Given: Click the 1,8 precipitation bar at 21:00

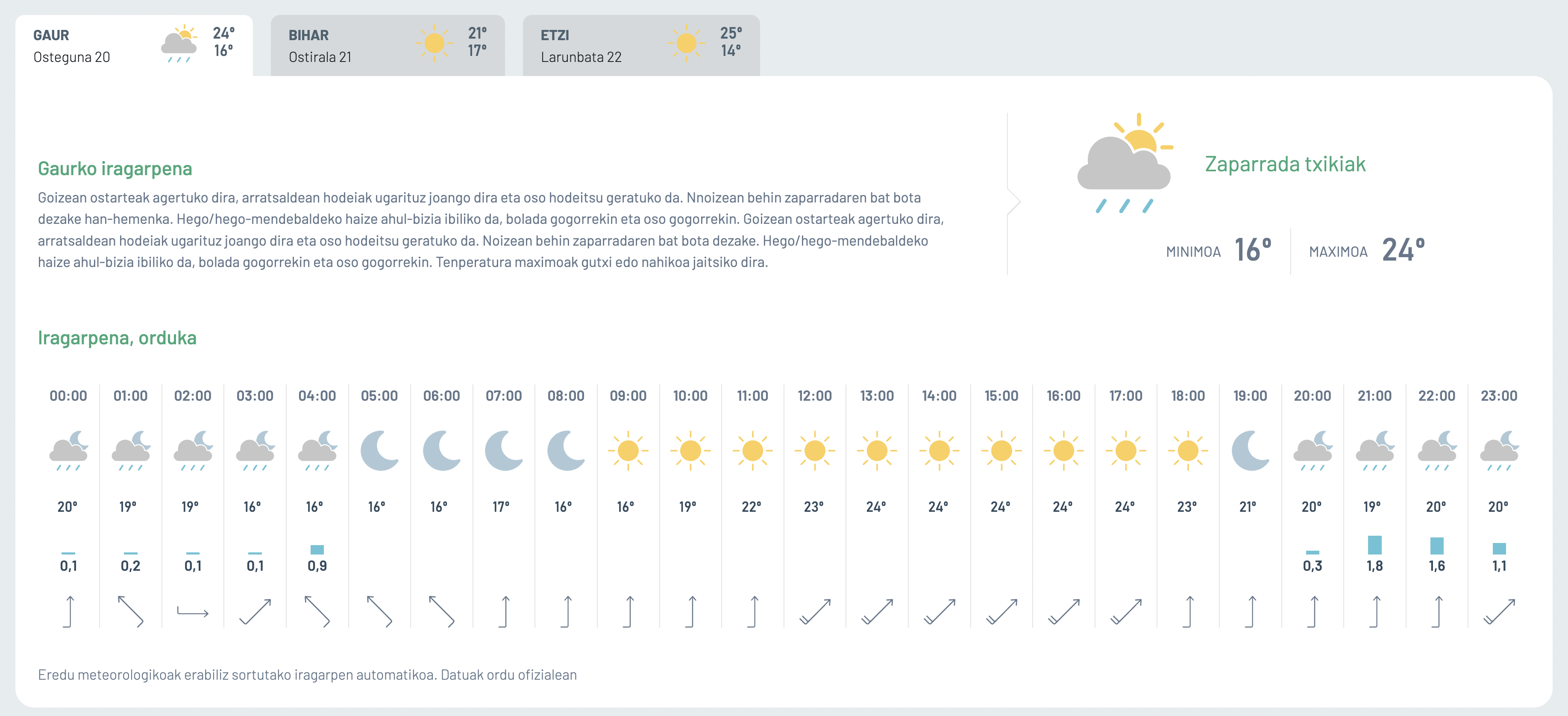Looking at the screenshot, I should (x=1374, y=545).
